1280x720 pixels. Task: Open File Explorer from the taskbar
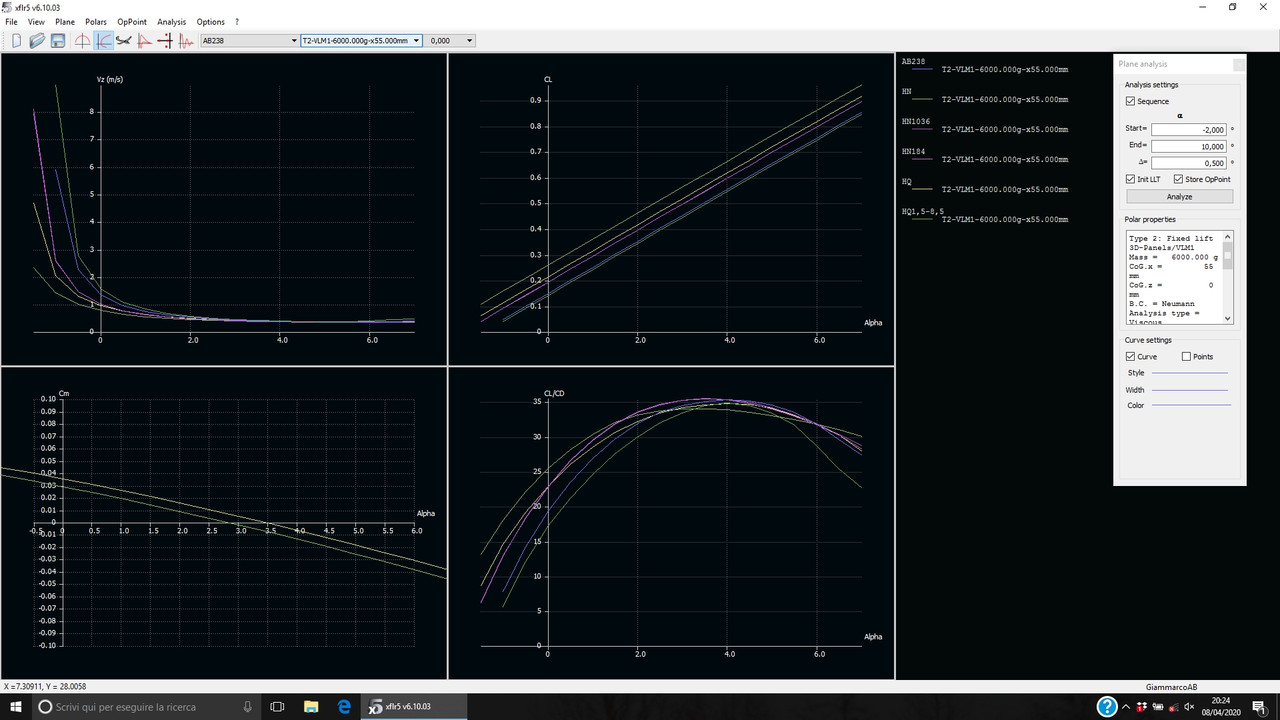pos(310,707)
